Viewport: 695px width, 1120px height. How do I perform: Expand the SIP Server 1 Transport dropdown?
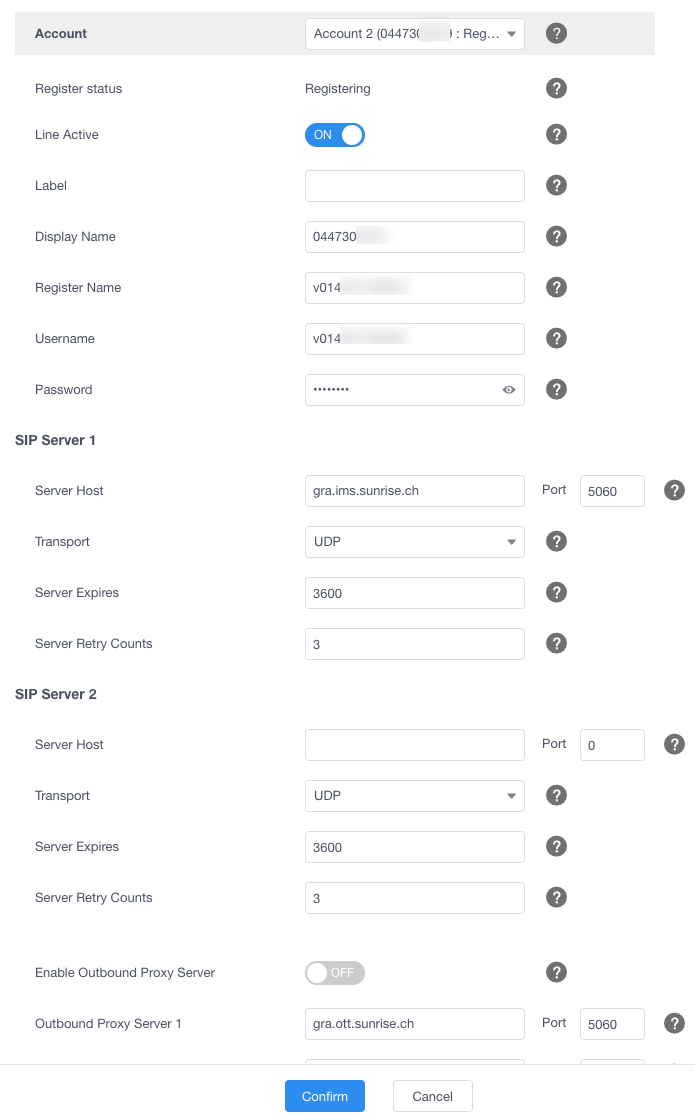[414, 542]
